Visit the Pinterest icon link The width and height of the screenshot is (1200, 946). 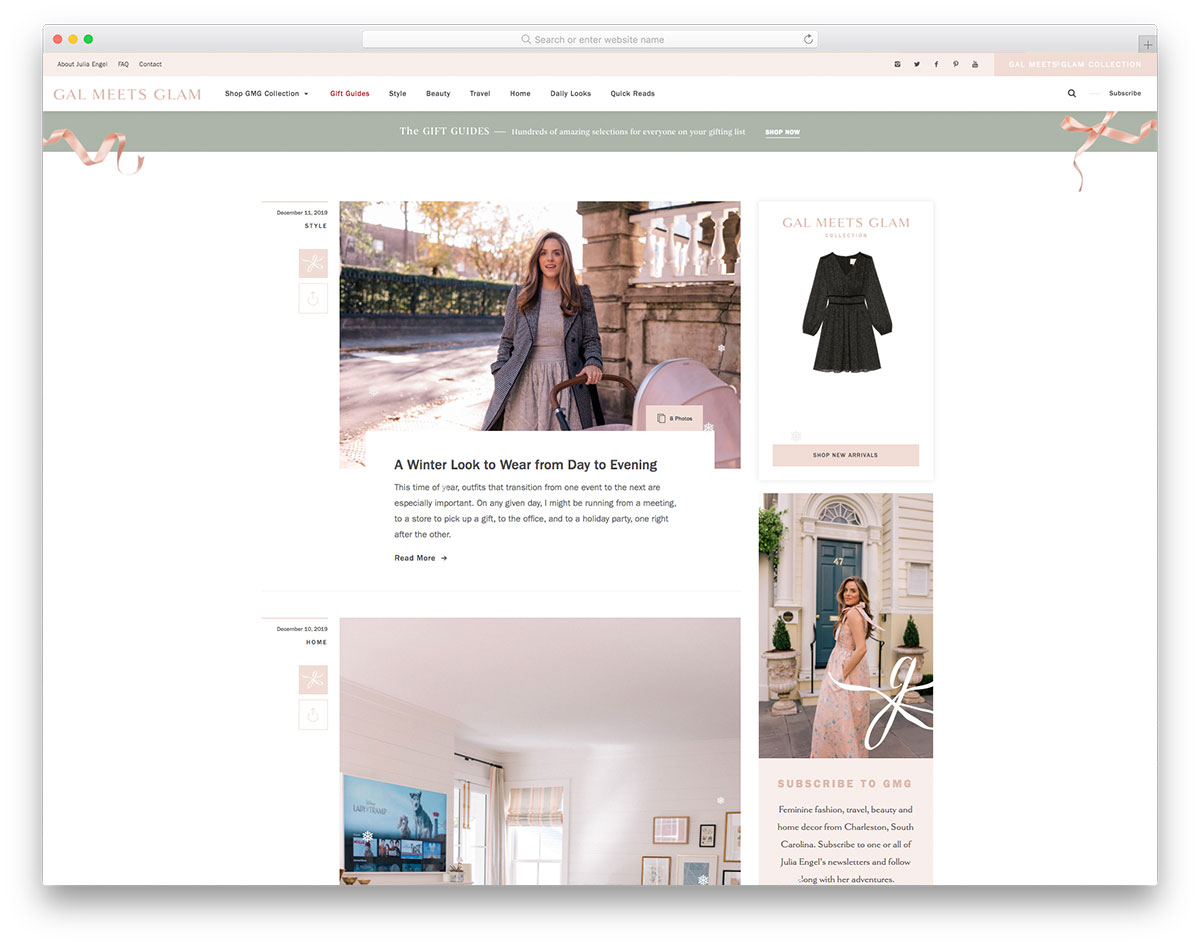point(956,64)
